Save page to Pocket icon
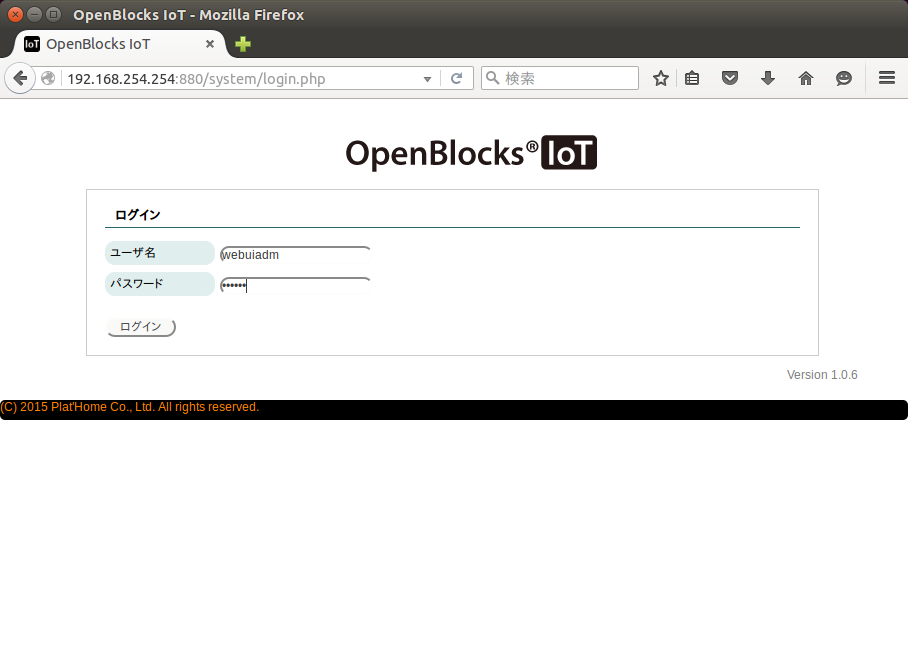The height and width of the screenshot is (652, 908). (730, 78)
